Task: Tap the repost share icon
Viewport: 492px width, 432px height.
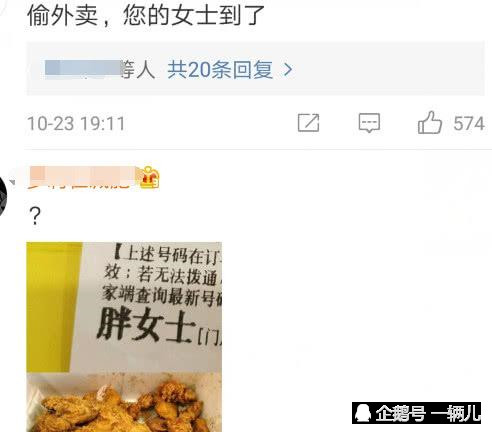Action: 308,123
